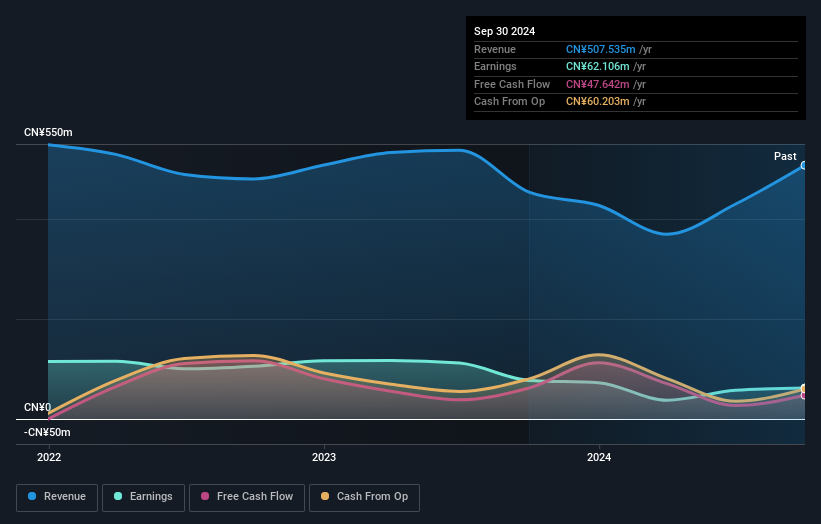Click the -CN¥50m y-axis label
821x524 pixels.
click(x=47, y=432)
